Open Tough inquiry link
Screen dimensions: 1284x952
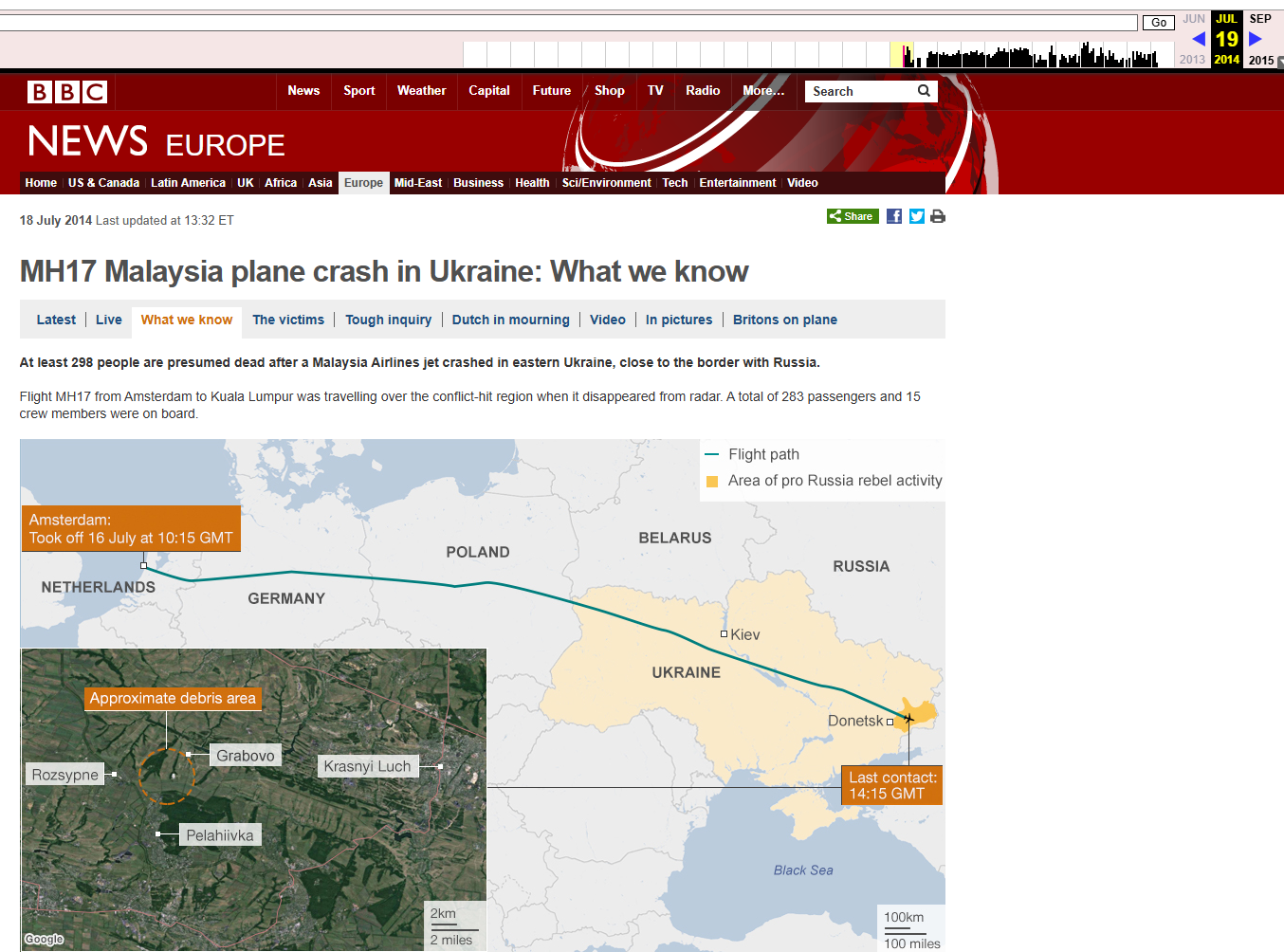389,320
